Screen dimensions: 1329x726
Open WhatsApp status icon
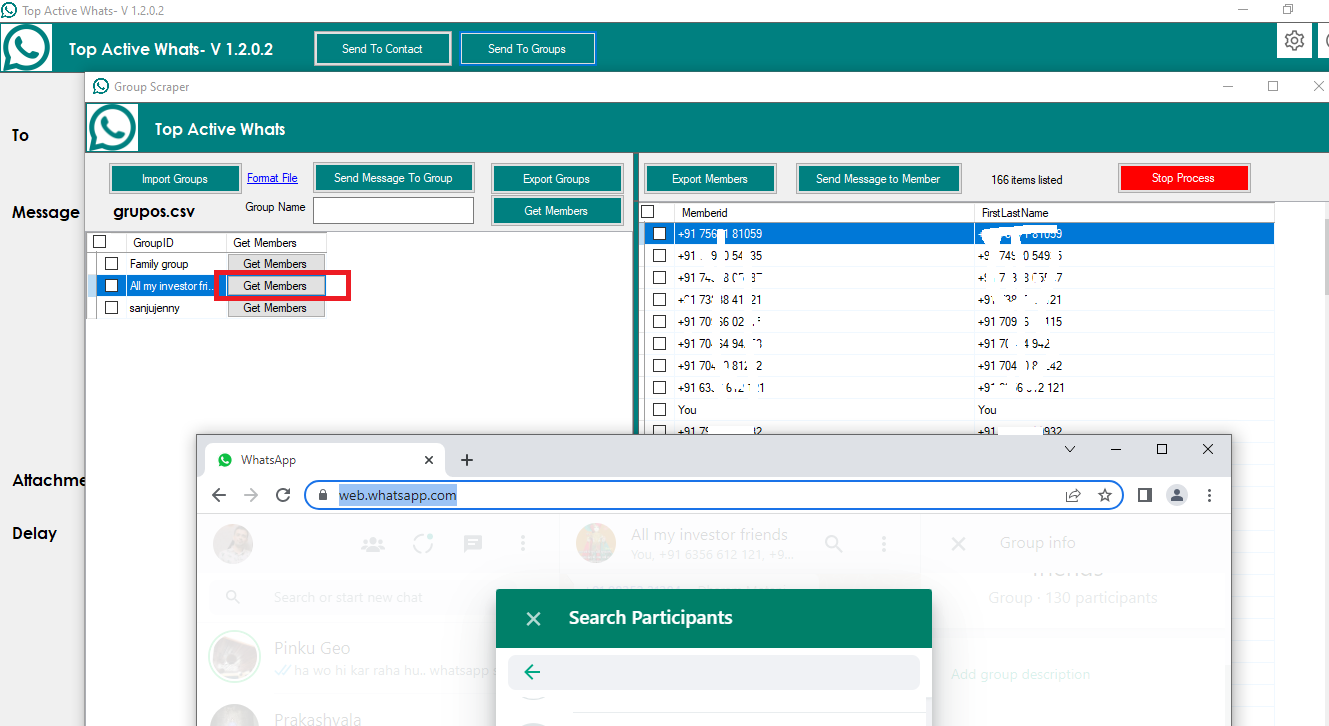tap(423, 544)
